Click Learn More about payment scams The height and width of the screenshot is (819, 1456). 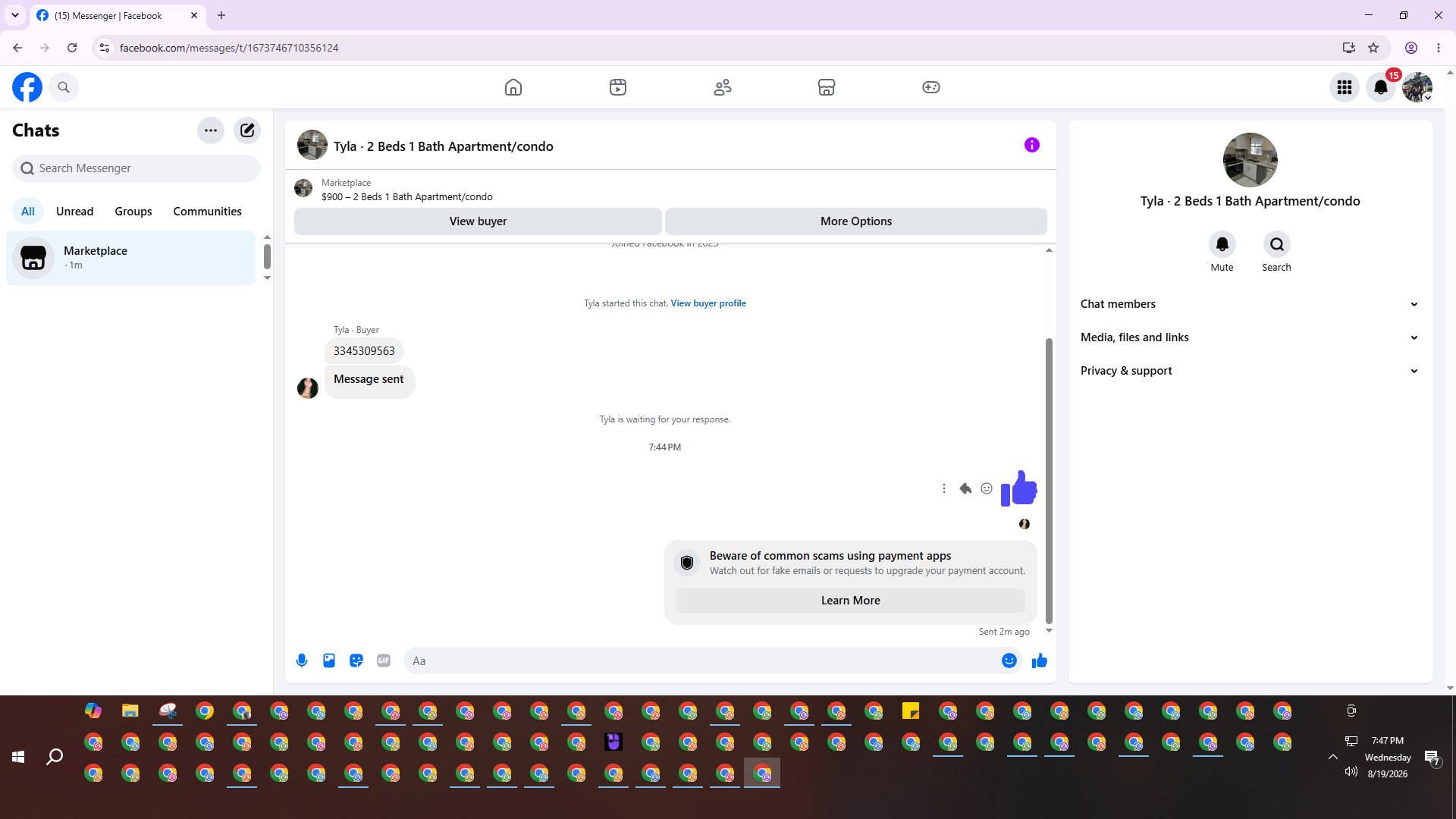click(x=851, y=601)
